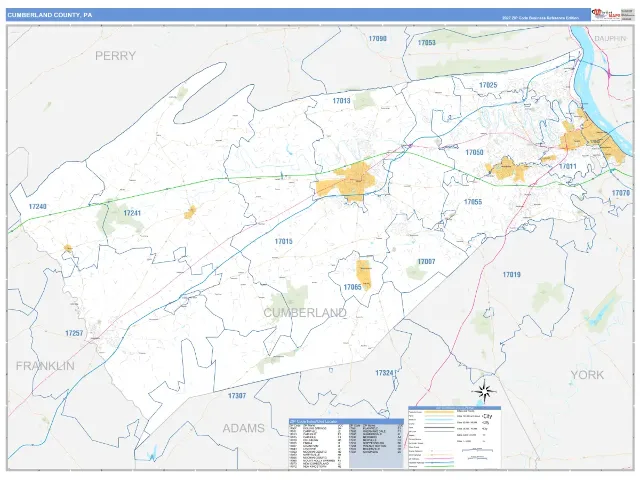This screenshot has width=640, height=480.
Task: Click ZIP code 17055 label
Action: [x=473, y=202]
